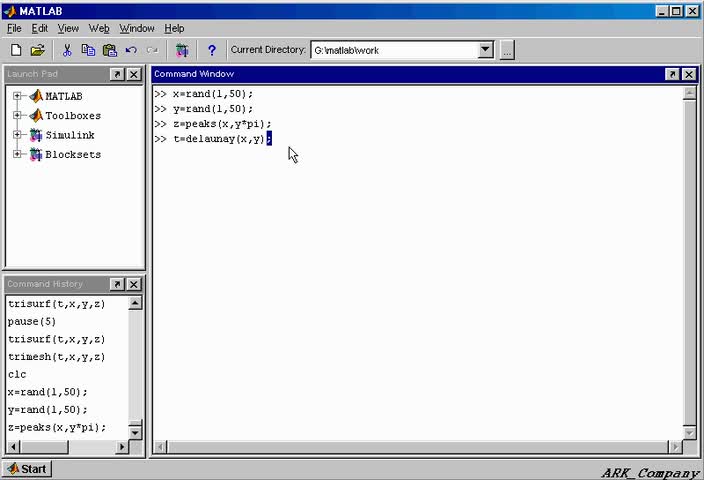Open the View menu

pyautogui.click(x=68, y=28)
